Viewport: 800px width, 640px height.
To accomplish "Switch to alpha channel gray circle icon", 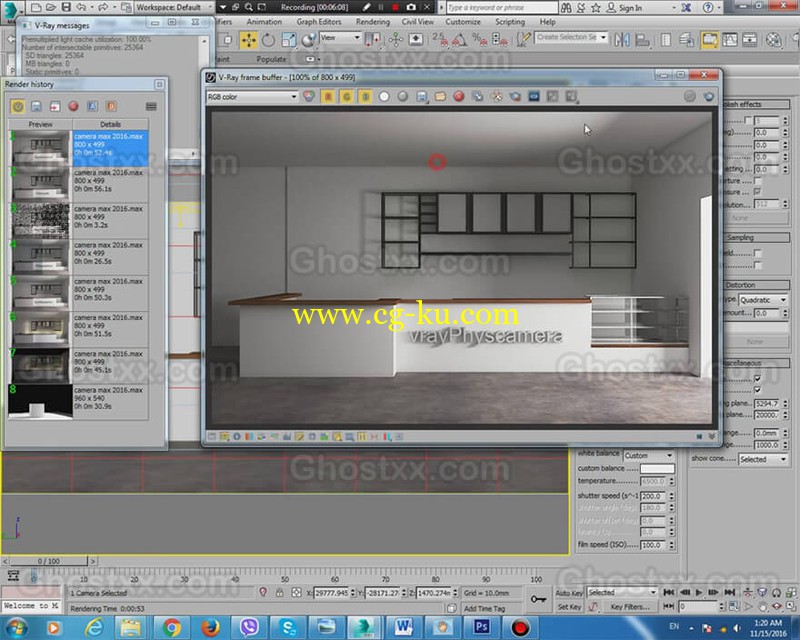I will (403, 96).
